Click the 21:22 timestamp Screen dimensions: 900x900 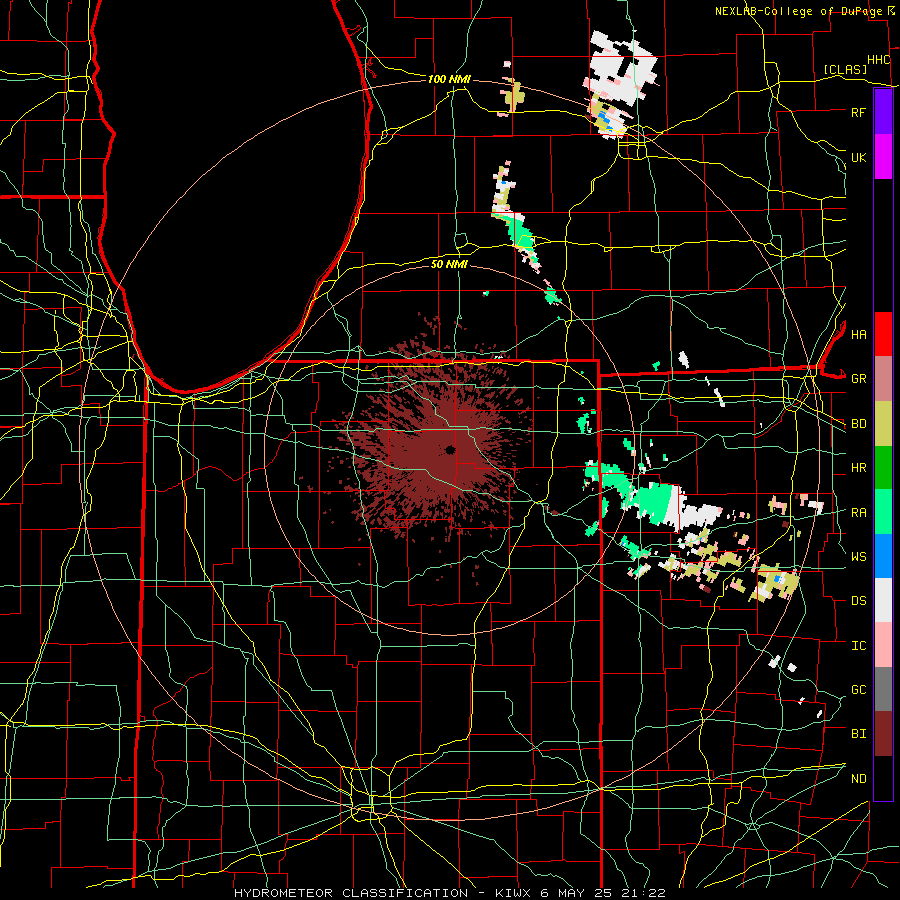(x=642, y=893)
